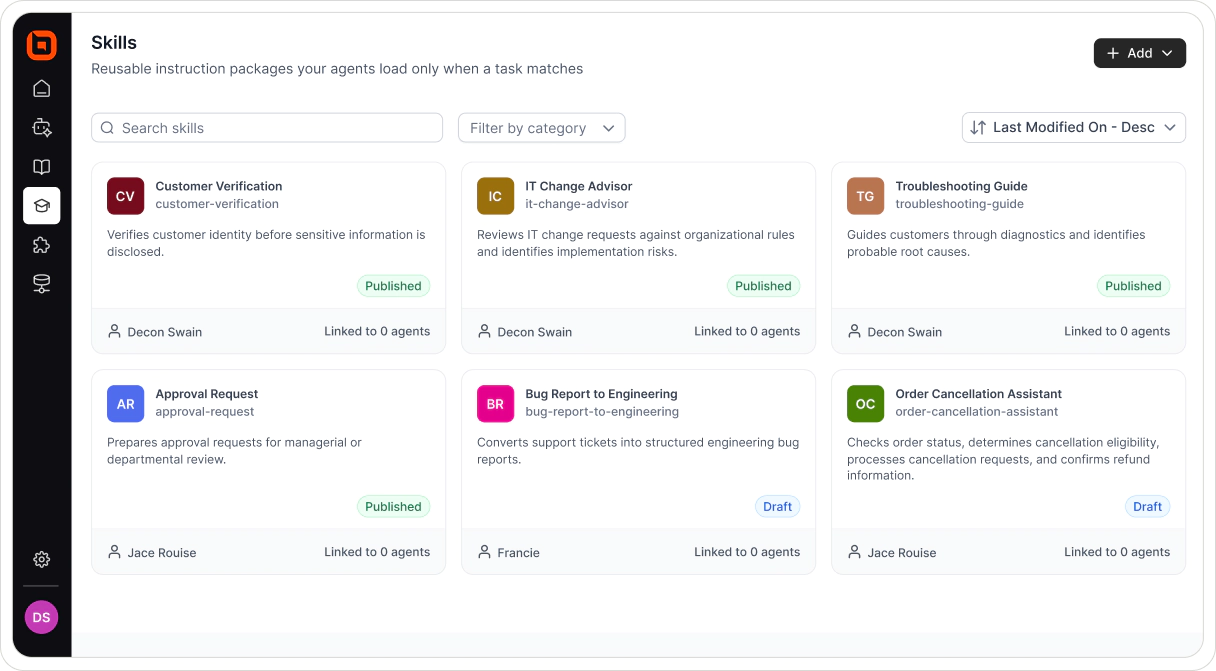
Task: Click the sort arrows icon
Action: coord(978,128)
